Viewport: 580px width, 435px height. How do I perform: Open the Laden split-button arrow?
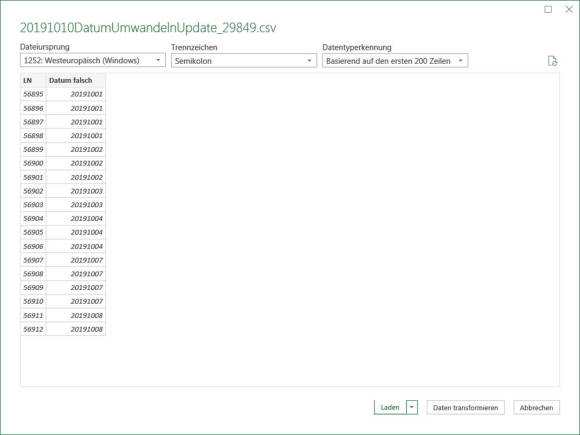(x=412, y=407)
